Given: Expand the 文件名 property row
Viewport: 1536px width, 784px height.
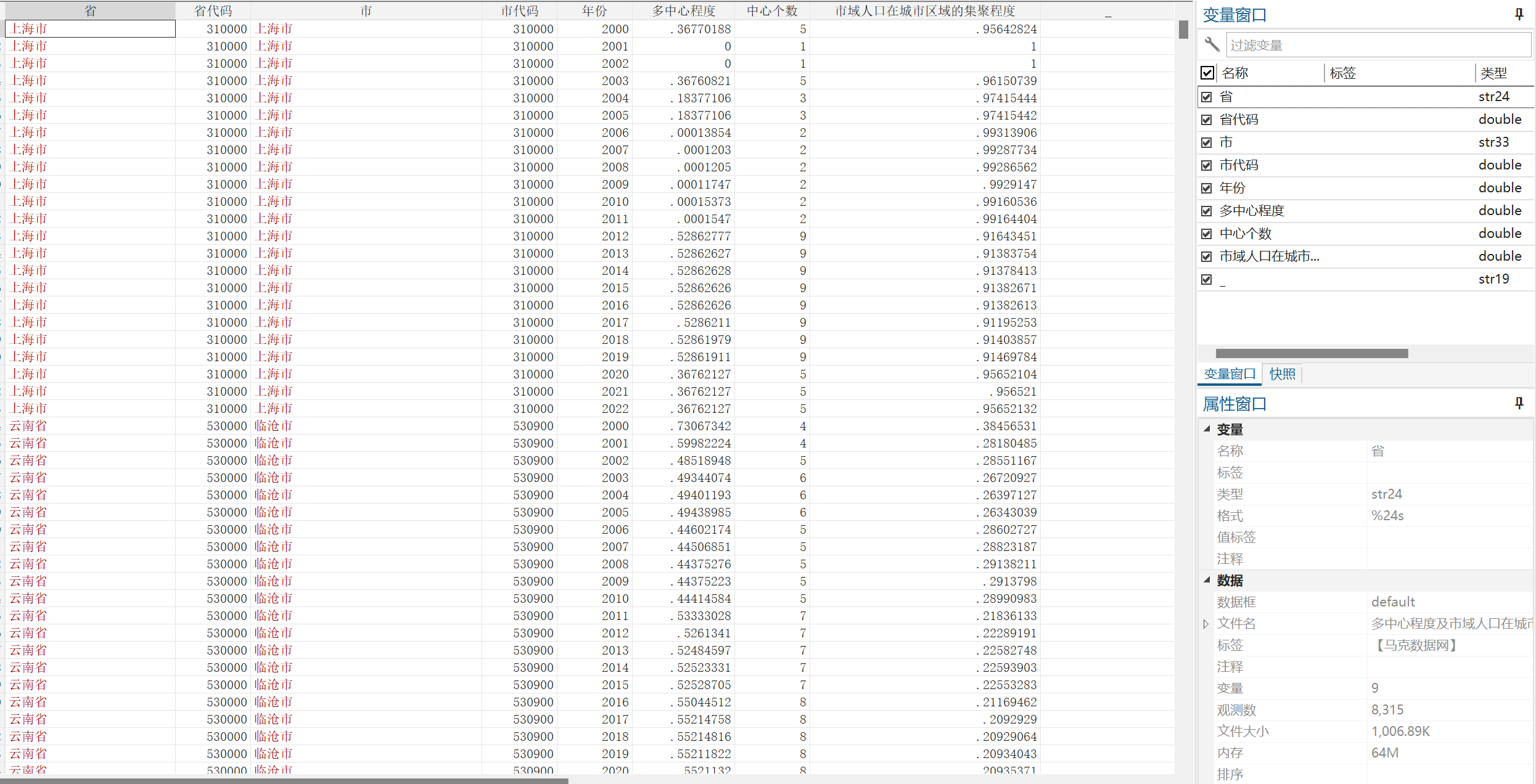Looking at the screenshot, I should coord(1206,624).
